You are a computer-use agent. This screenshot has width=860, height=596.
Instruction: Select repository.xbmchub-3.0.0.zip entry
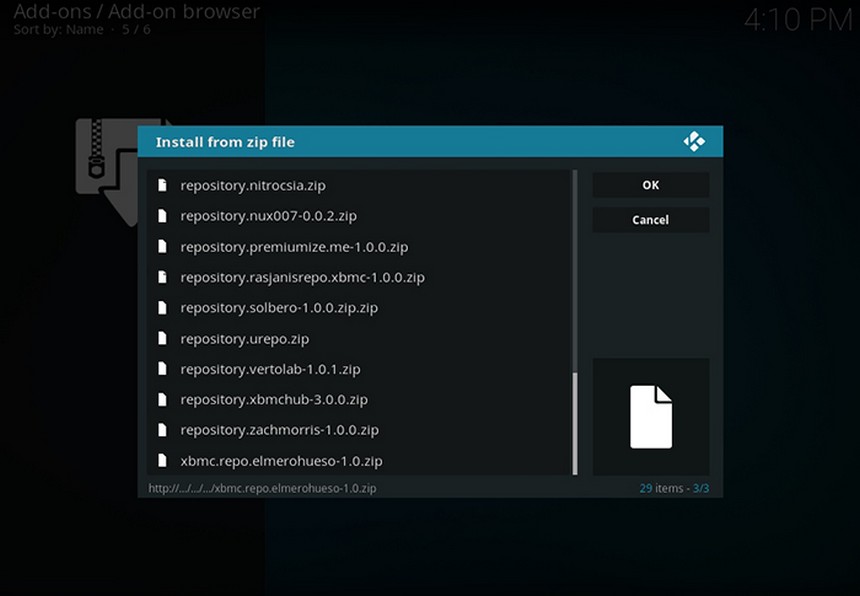coord(360,399)
